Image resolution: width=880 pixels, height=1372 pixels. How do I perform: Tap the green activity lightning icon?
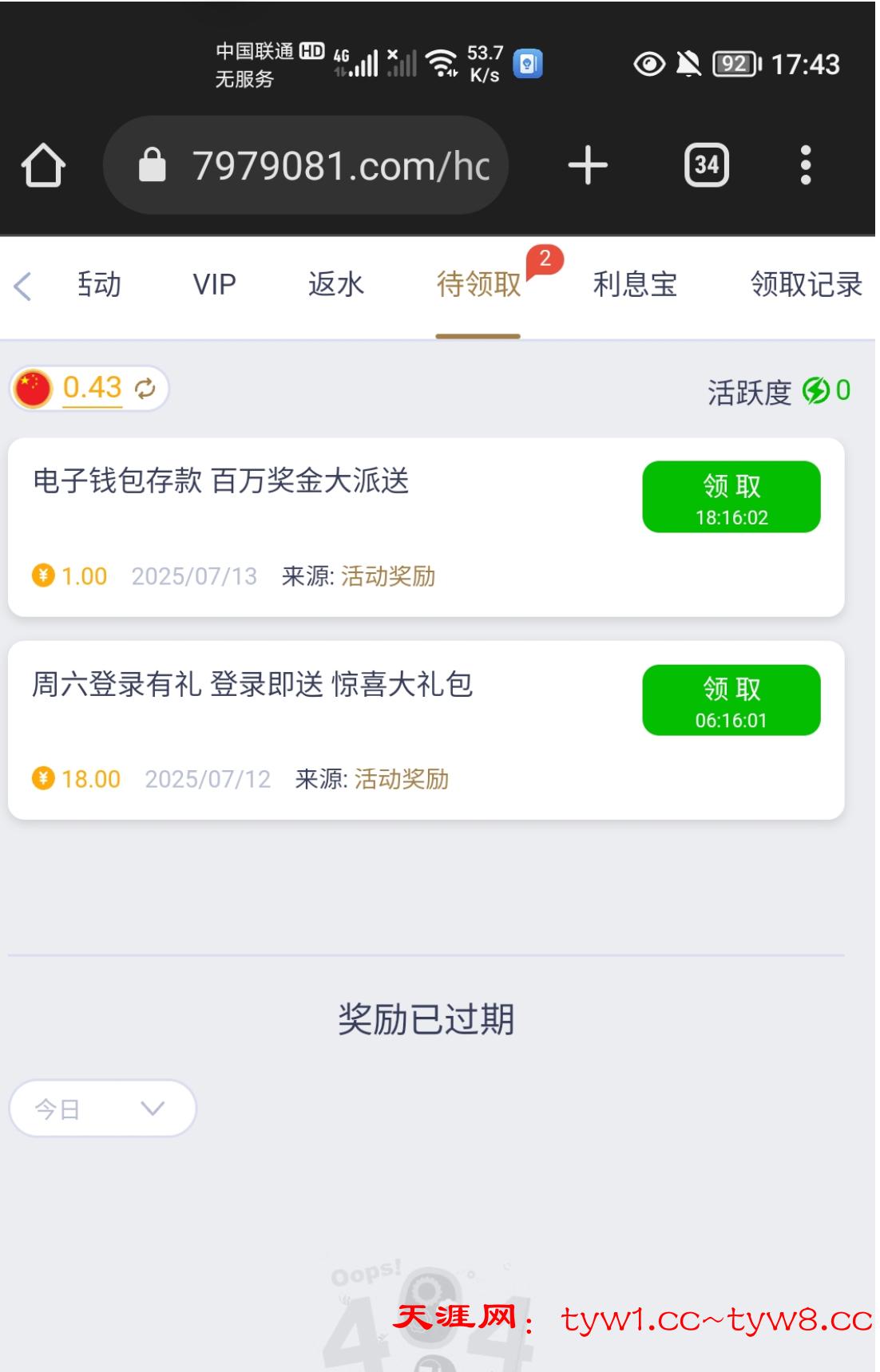pyautogui.click(x=815, y=391)
